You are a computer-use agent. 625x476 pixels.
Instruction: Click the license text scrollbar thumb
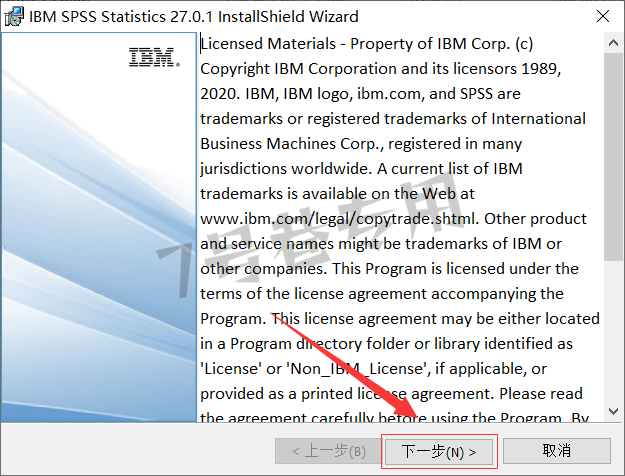[x=613, y=157]
